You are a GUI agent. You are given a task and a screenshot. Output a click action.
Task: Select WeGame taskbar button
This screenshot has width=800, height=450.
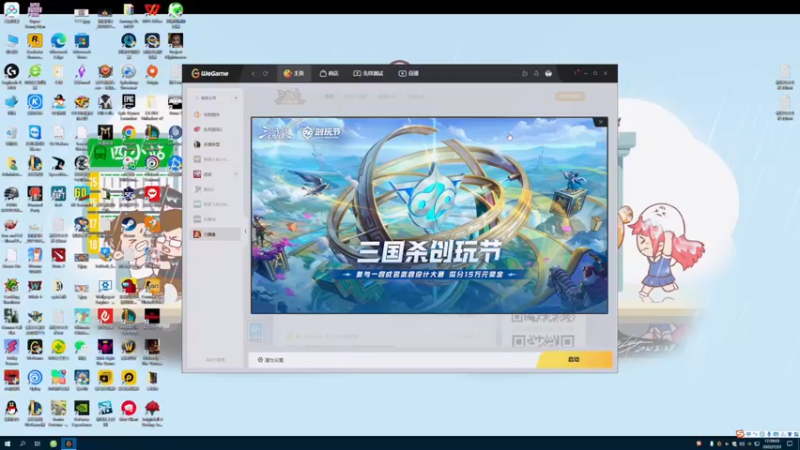[x=68, y=443]
